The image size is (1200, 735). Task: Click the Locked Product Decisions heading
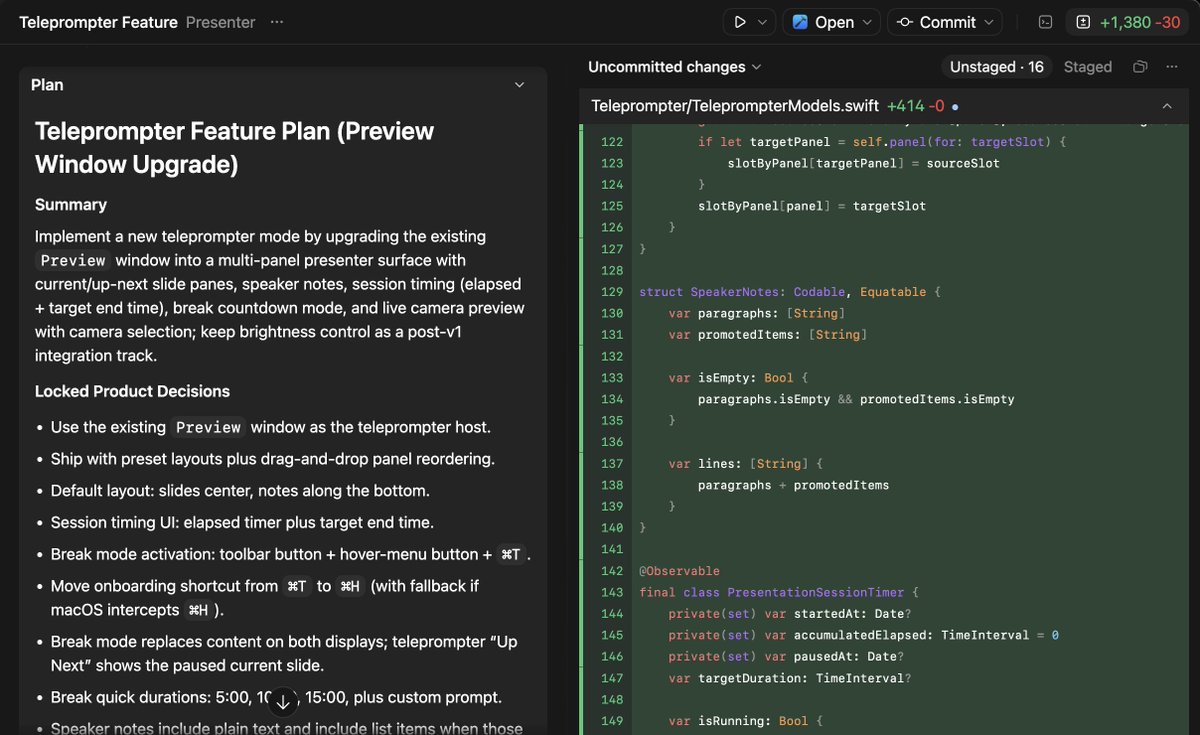pos(132,391)
